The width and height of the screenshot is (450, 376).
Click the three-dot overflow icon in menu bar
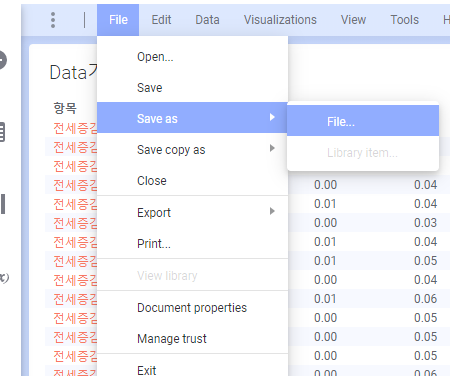click(53, 20)
